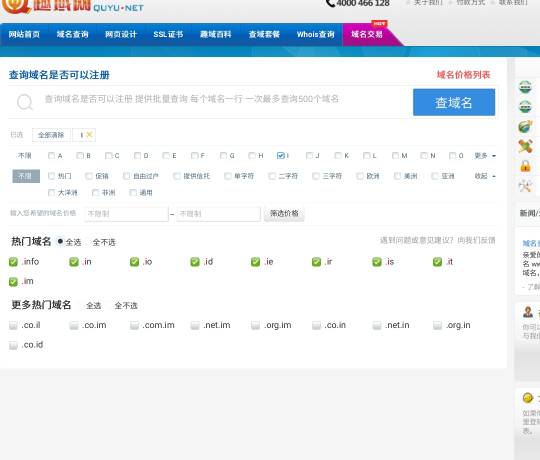The width and height of the screenshot is (540, 460).
Task: Click the wrench tools icon in sidebar
Action: click(x=525, y=186)
